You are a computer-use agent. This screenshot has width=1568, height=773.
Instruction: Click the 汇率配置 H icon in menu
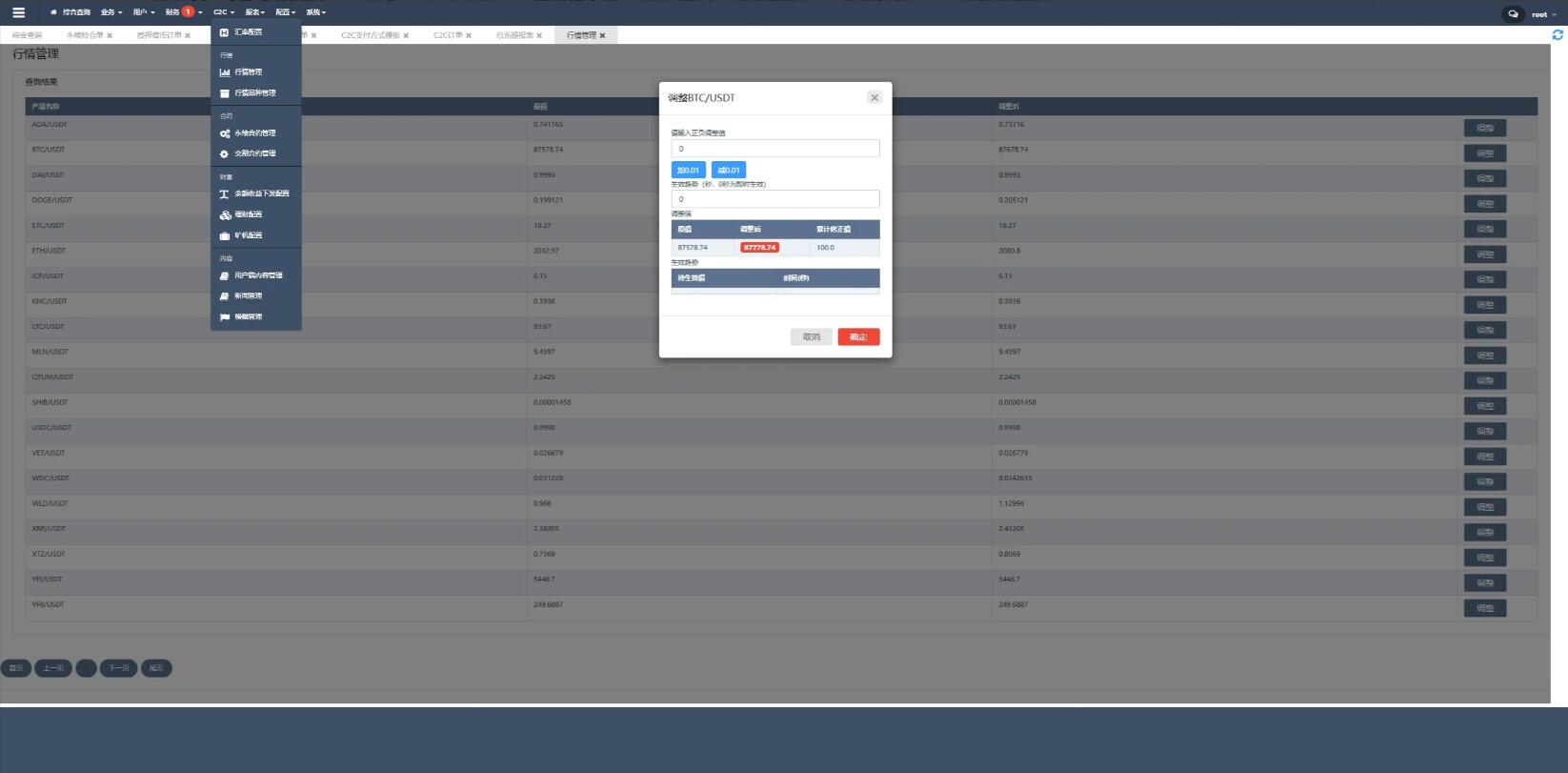coord(225,32)
